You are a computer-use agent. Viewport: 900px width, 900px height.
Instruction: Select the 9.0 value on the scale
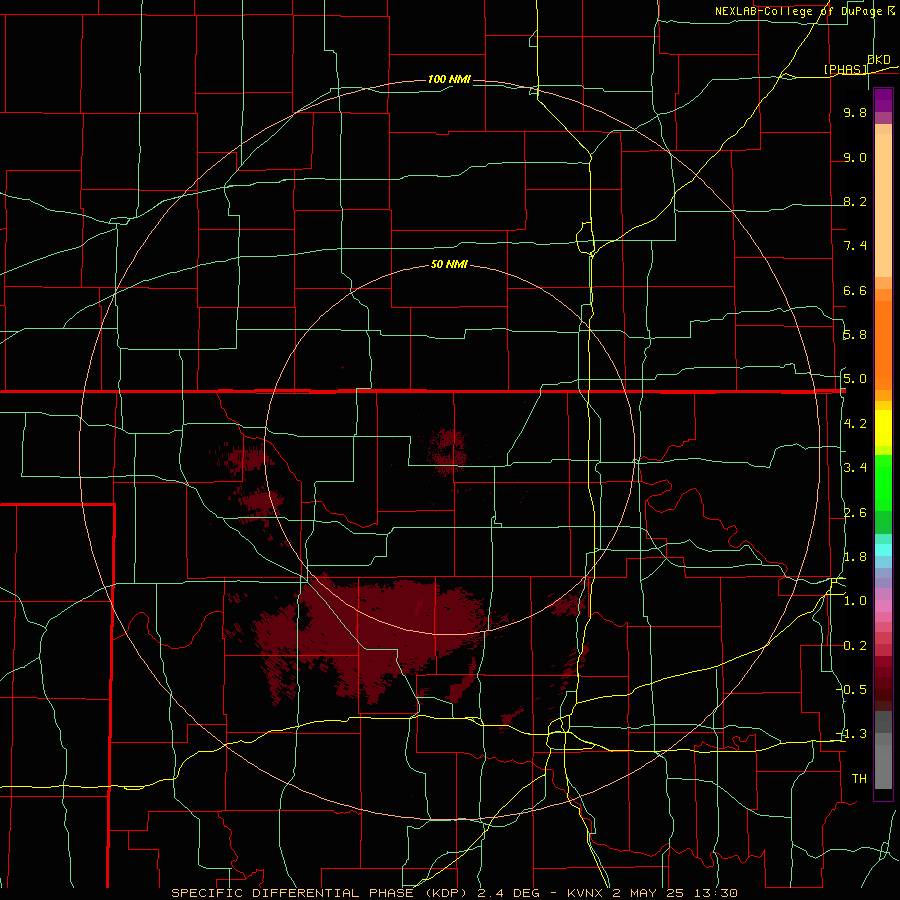tap(855, 157)
